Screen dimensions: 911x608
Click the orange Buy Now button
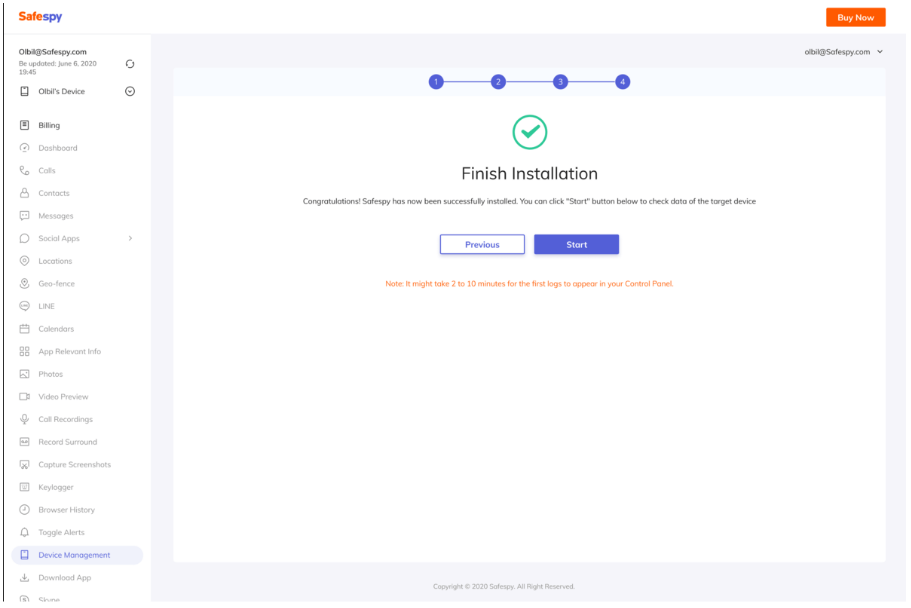pyautogui.click(x=855, y=17)
